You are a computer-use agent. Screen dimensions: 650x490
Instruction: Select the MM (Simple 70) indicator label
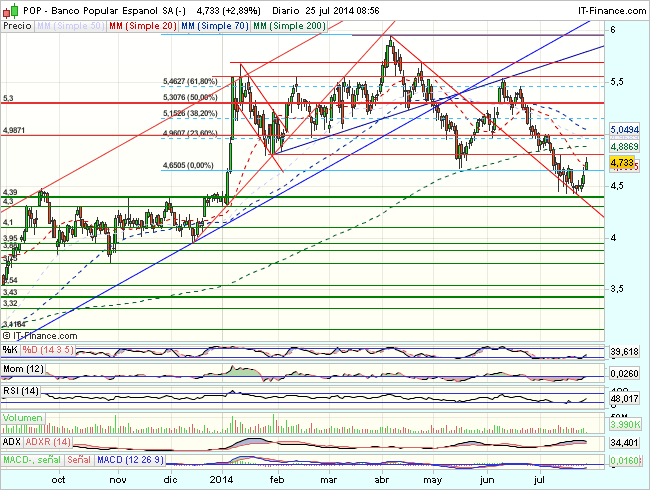(215, 26)
